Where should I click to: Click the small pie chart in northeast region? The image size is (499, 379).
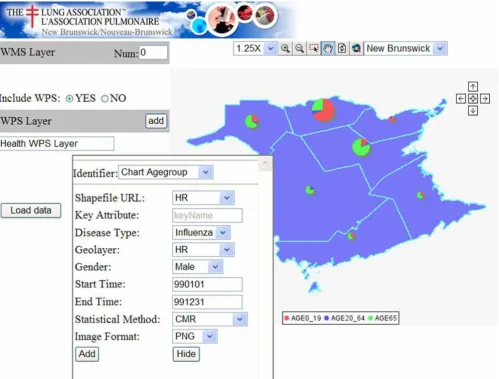pyautogui.click(x=393, y=119)
